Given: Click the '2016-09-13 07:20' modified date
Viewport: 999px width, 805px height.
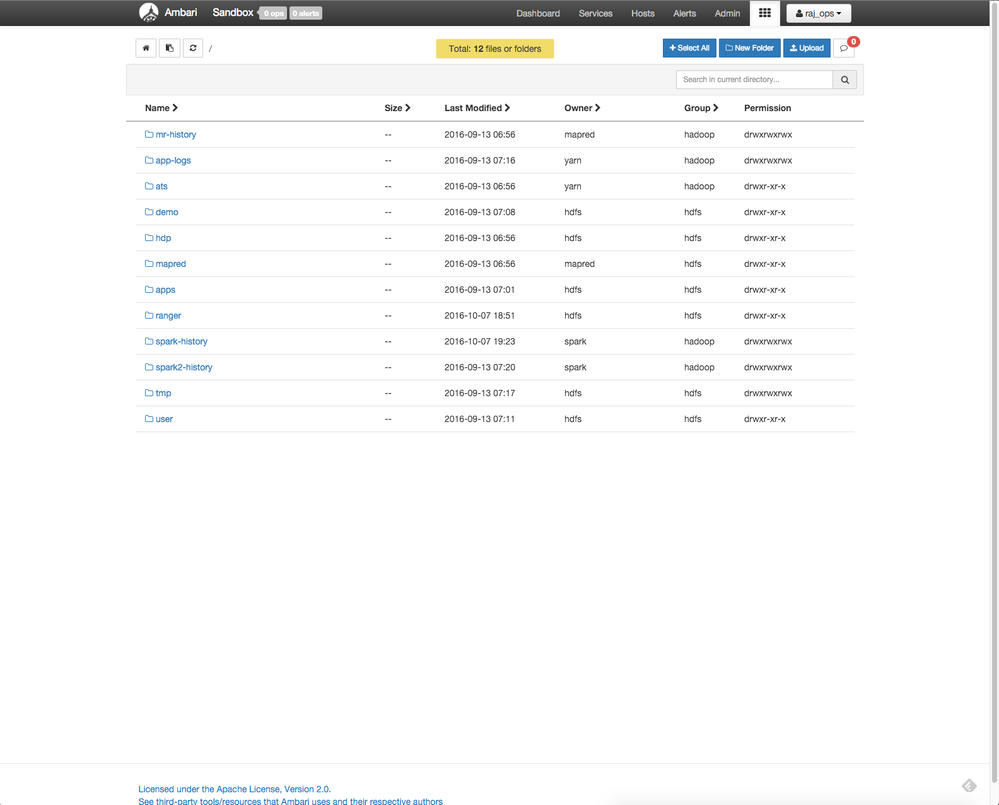Looking at the screenshot, I should (480, 367).
